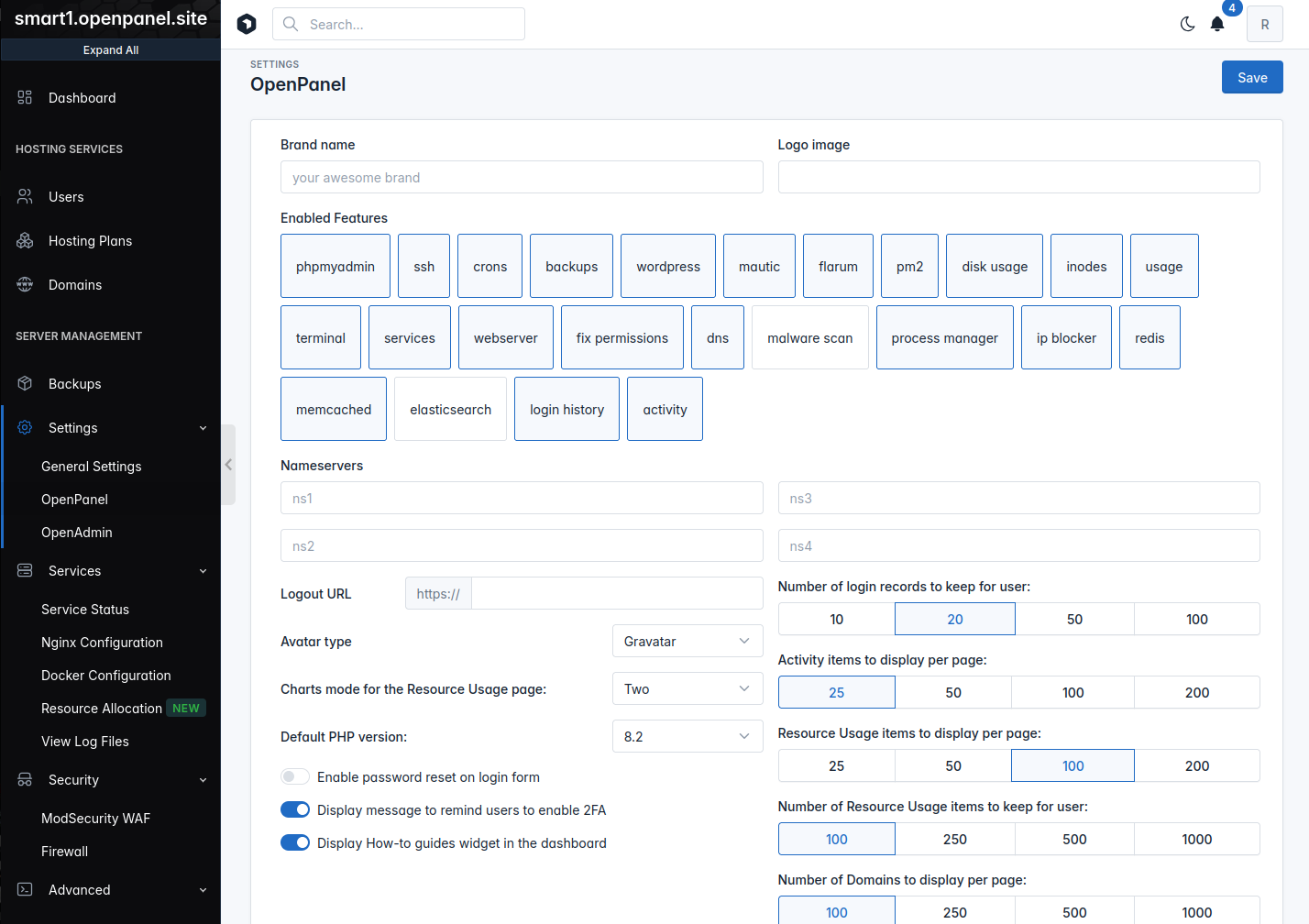Open Users via its sidebar icon
Viewport: 1309px width, 924px height.
pyautogui.click(x=25, y=197)
